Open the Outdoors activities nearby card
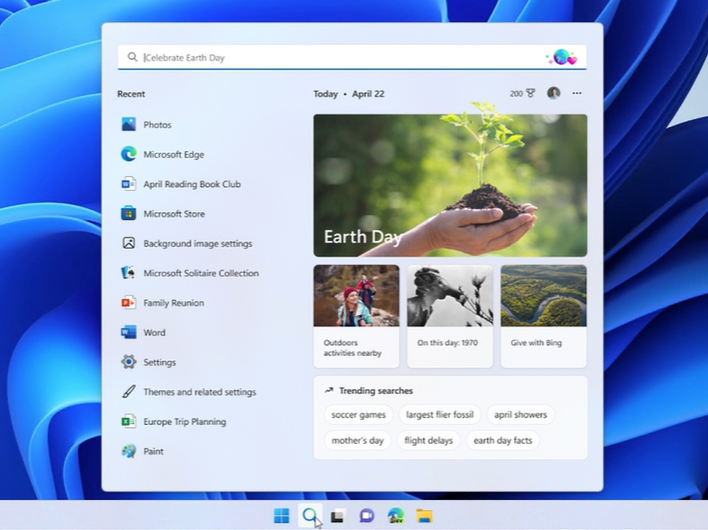The height and width of the screenshot is (530, 708). coord(356,316)
